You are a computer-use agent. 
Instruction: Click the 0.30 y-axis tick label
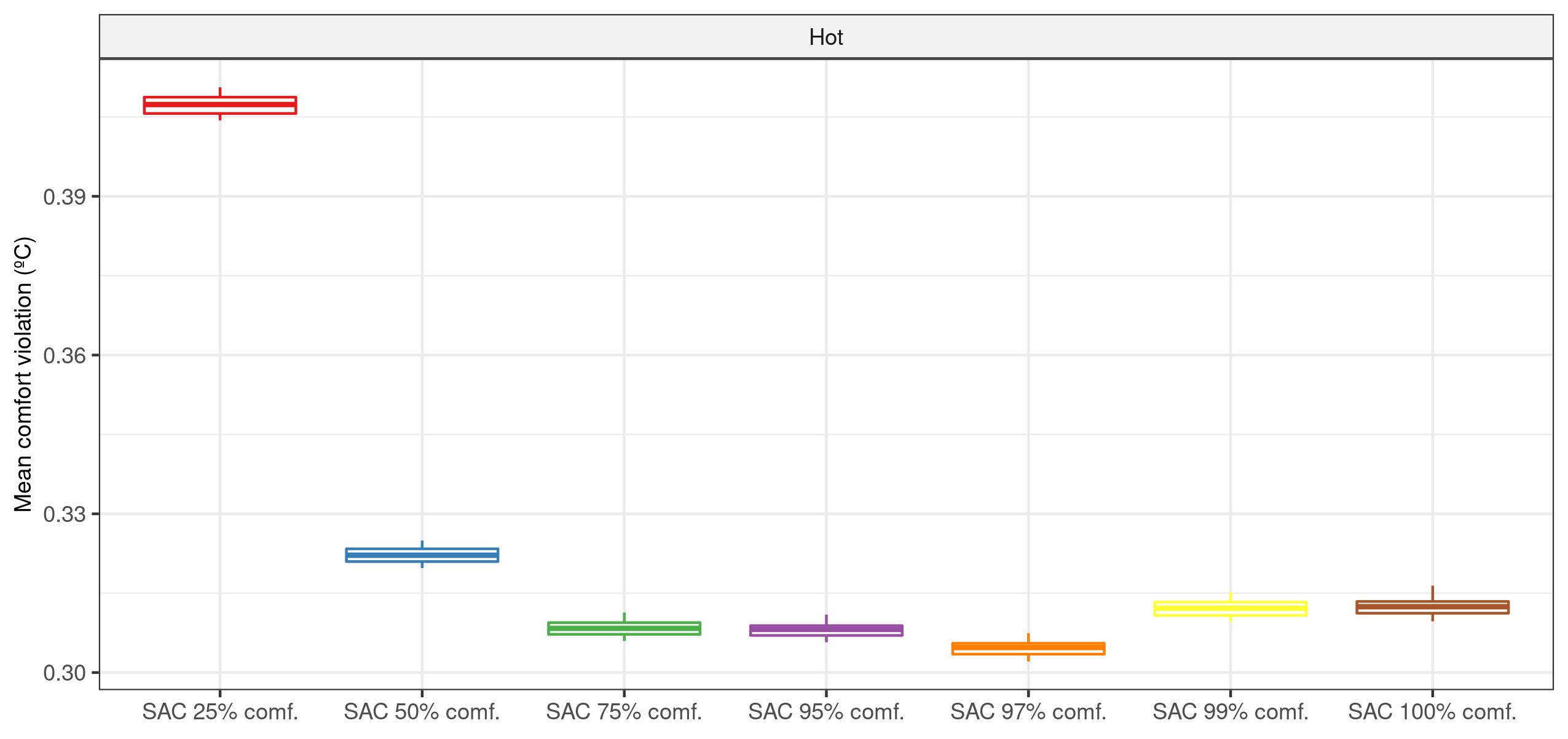(65, 673)
